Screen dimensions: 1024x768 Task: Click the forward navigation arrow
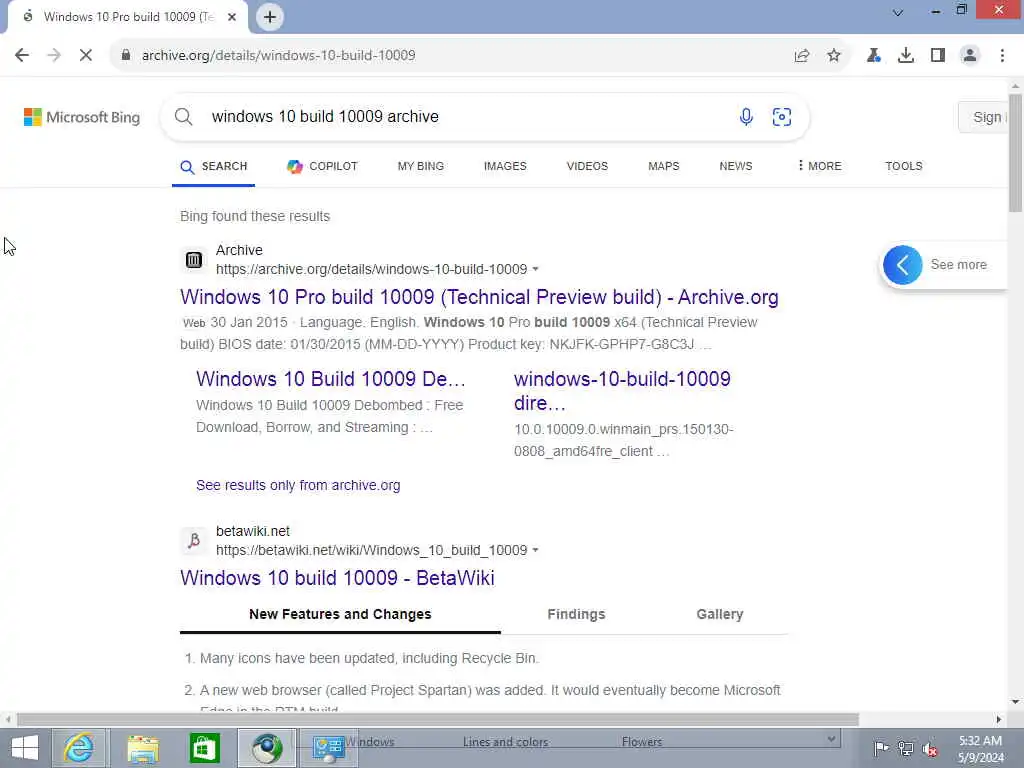[54, 56]
